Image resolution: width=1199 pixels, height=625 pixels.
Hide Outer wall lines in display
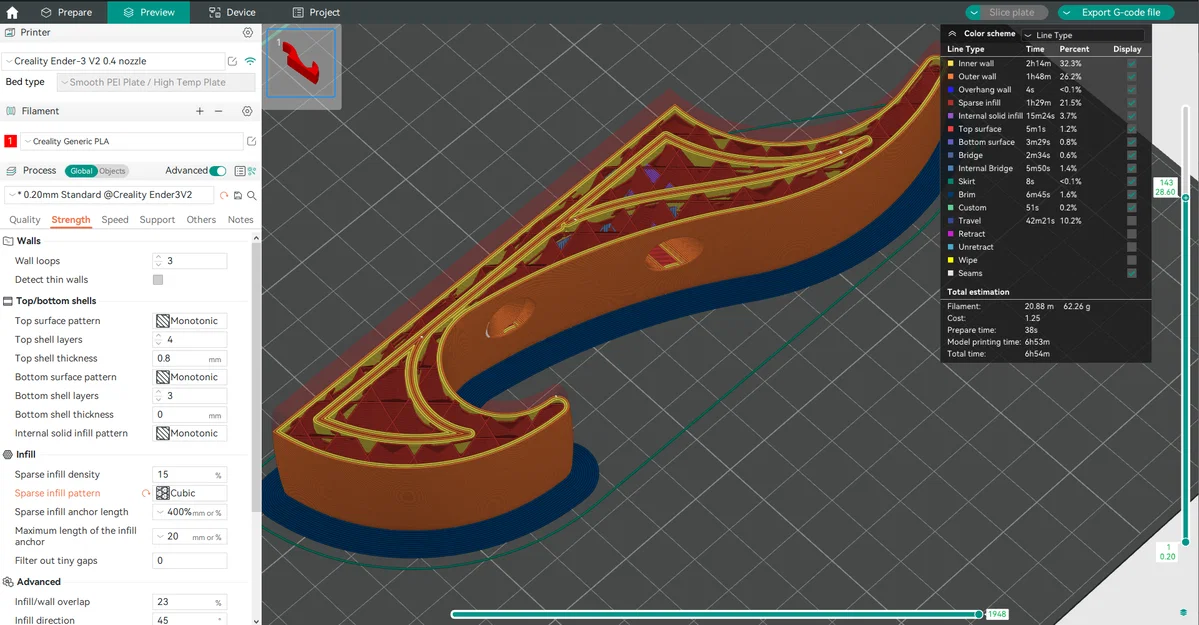point(1132,76)
